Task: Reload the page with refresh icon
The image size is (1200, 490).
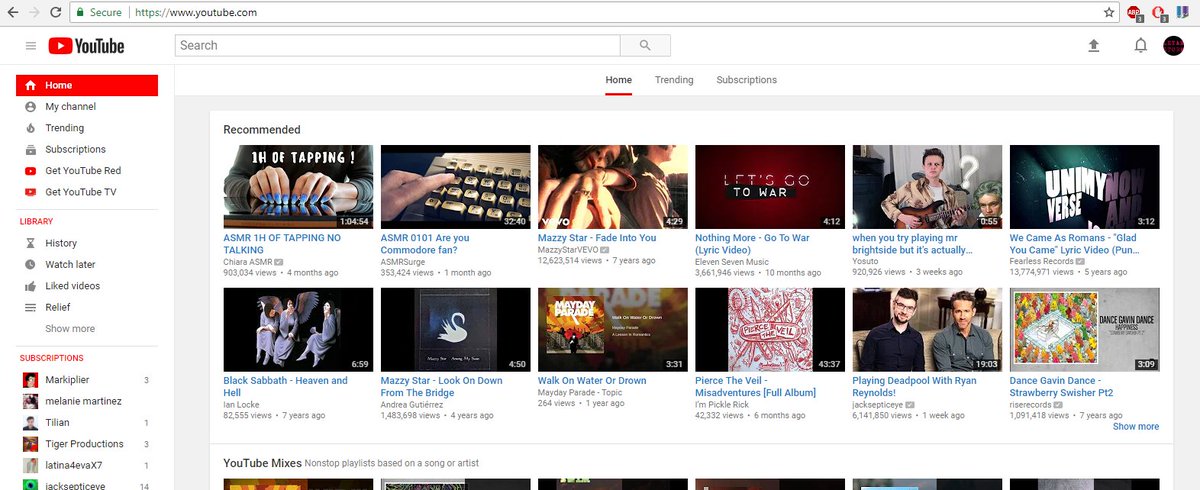Action: (x=58, y=13)
